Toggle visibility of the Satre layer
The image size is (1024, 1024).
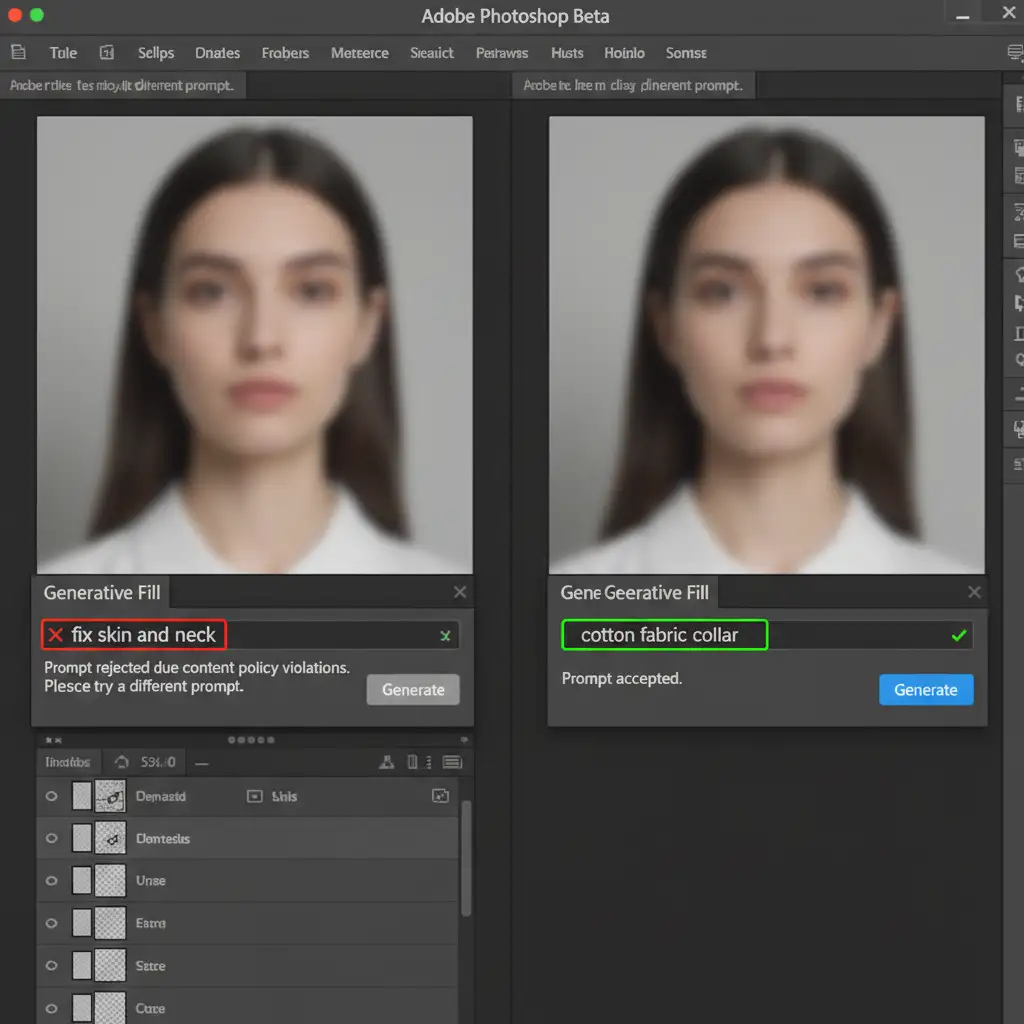click(52, 966)
